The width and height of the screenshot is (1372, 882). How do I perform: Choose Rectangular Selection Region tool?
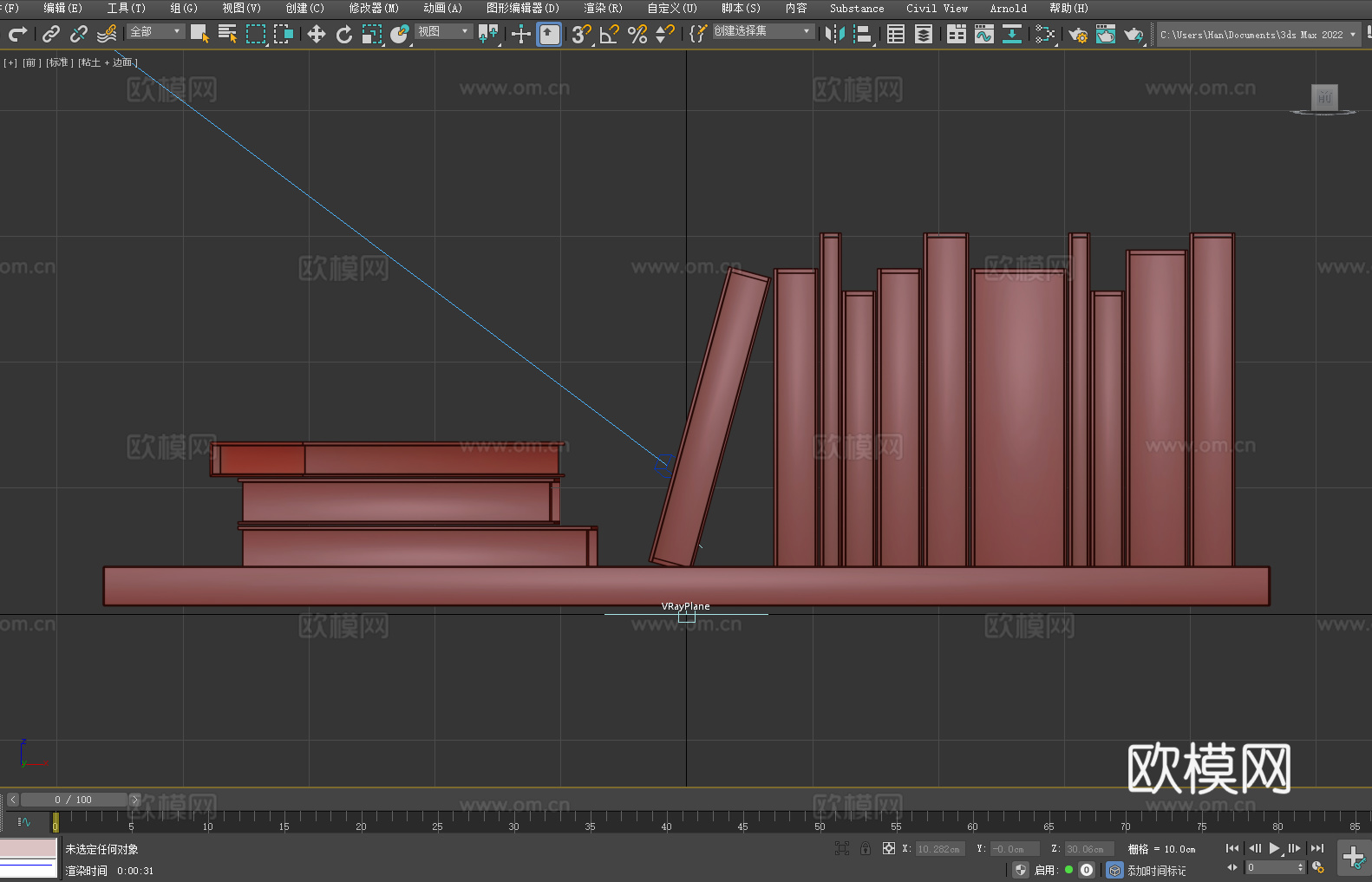(255, 34)
